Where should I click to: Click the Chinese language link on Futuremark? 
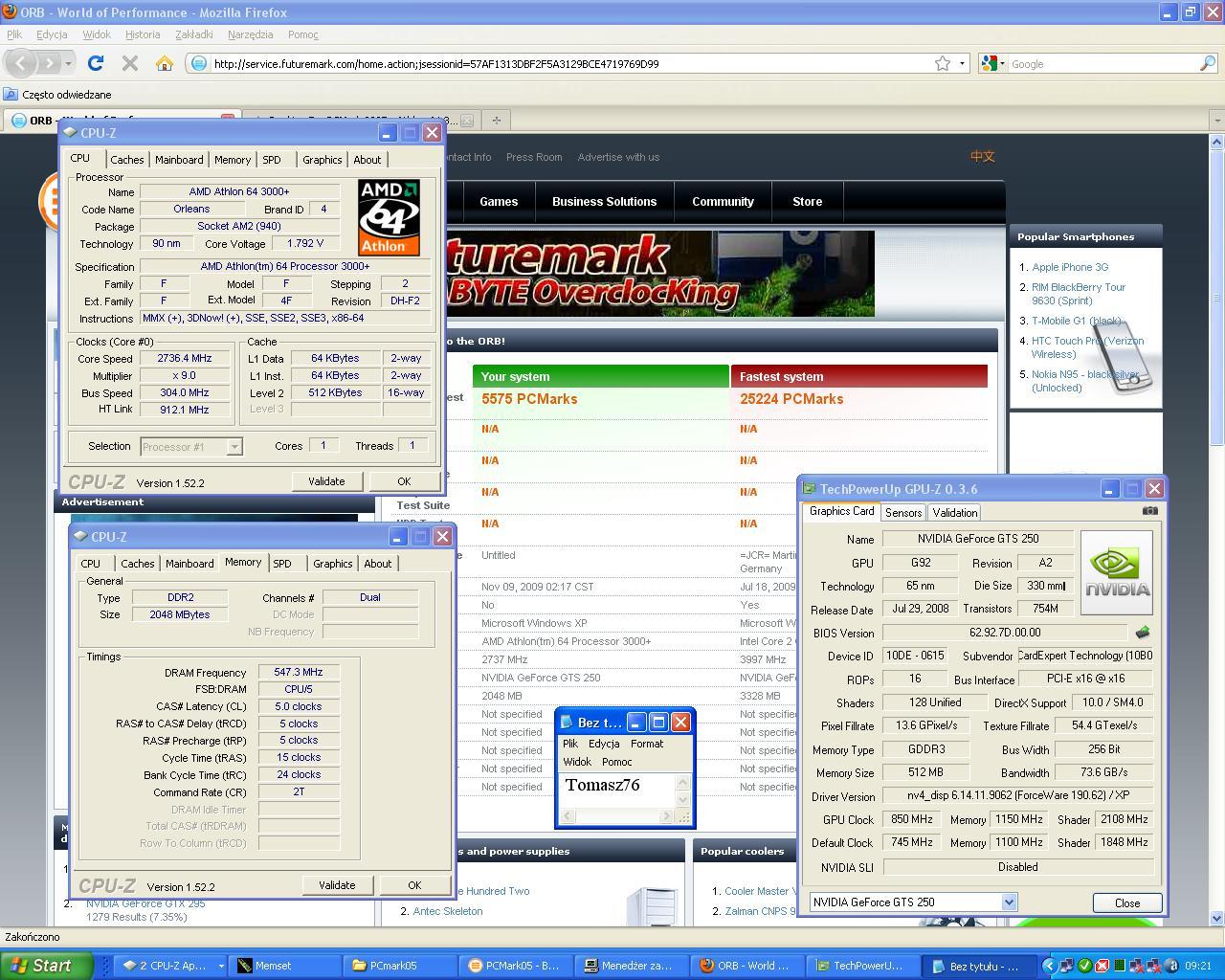point(983,157)
